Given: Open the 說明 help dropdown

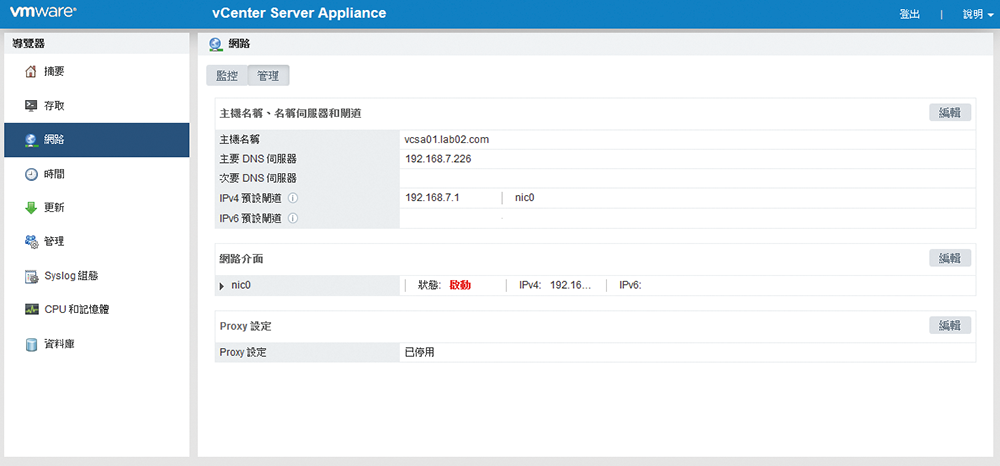Looking at the screenshot, I should point(978,14).
